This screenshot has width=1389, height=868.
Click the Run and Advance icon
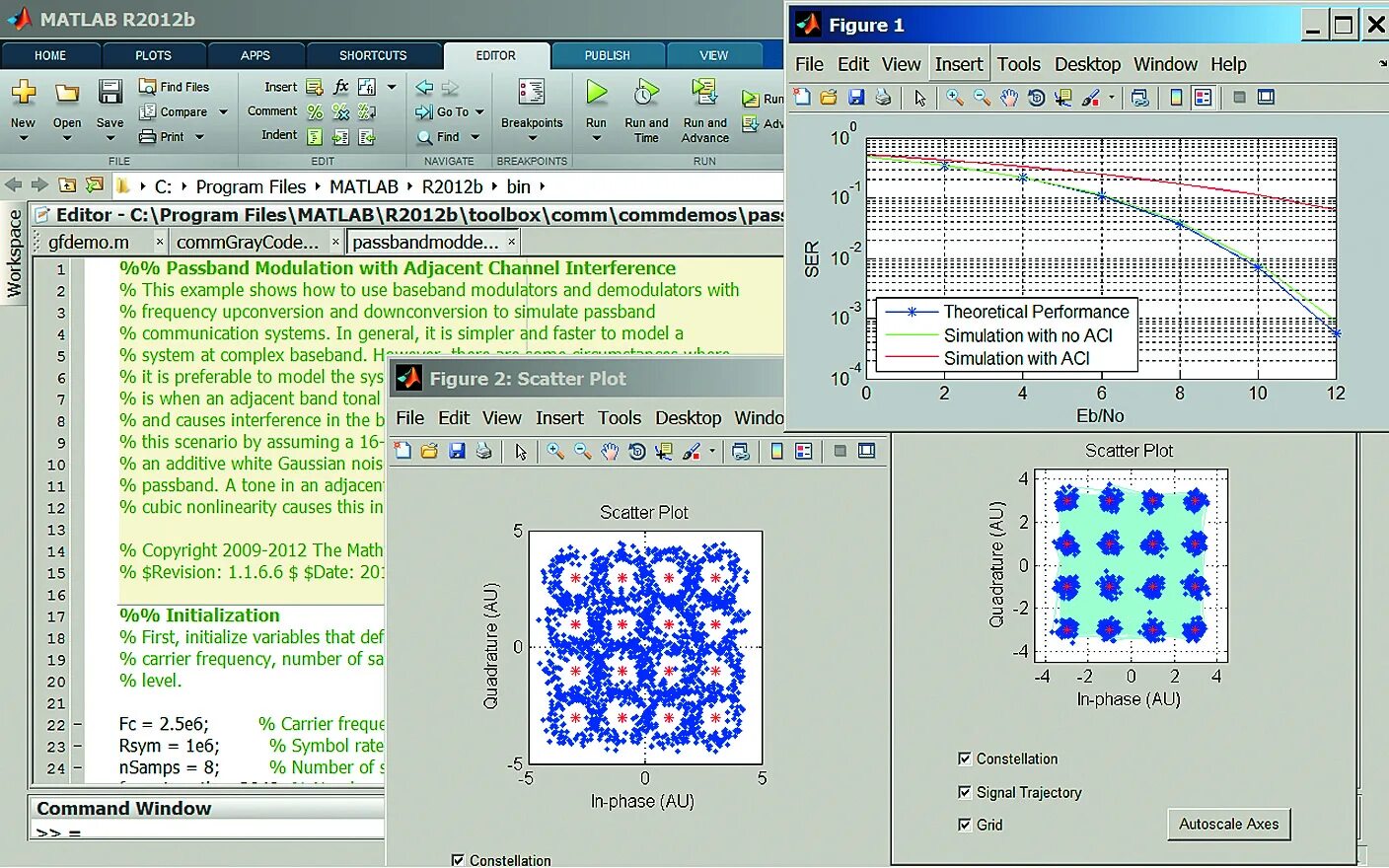(x=704, y=93)
